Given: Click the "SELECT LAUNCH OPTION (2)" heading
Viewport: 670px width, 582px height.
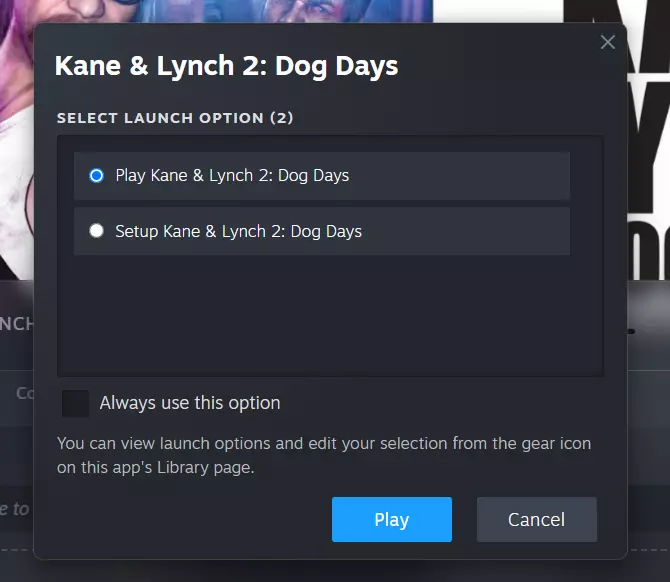Looking at the screenshot, I should pos(175,118).
